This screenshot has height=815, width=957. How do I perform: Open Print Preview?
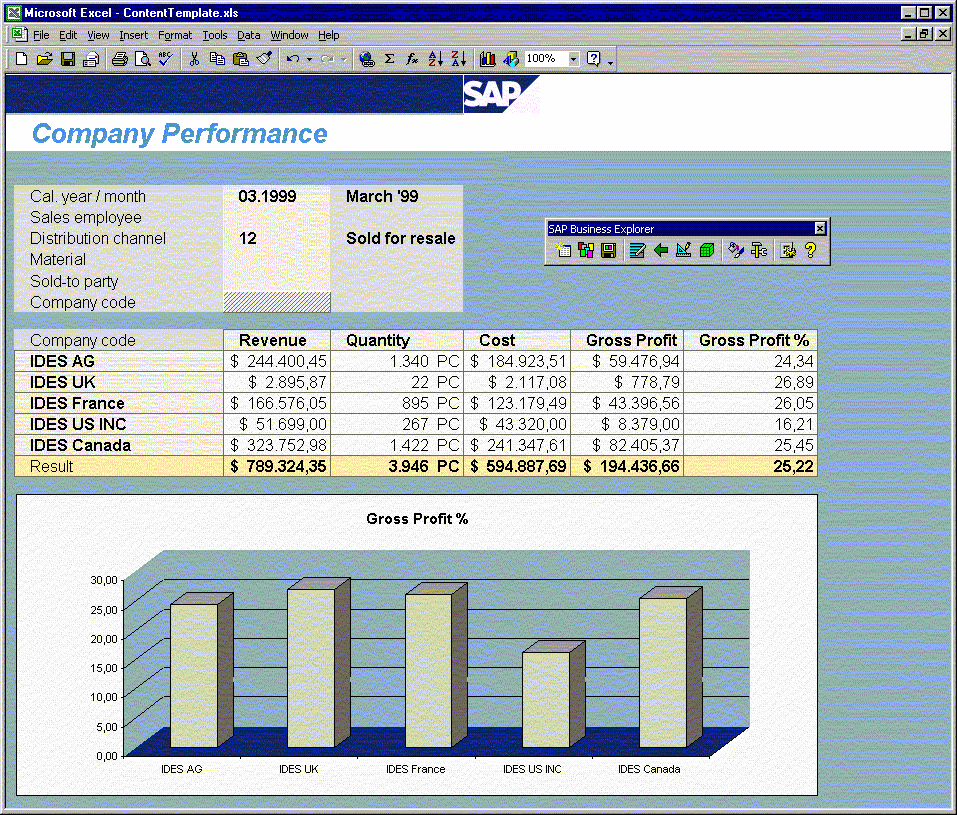click(143, 59)
